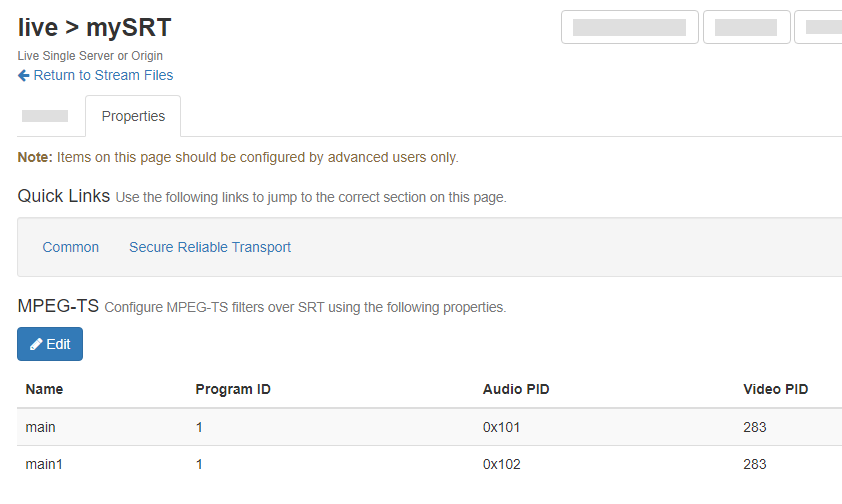Open the Return to Stream Files link
Image resolution: width=842 pixels, height=504 pixels.
[103, 75]
